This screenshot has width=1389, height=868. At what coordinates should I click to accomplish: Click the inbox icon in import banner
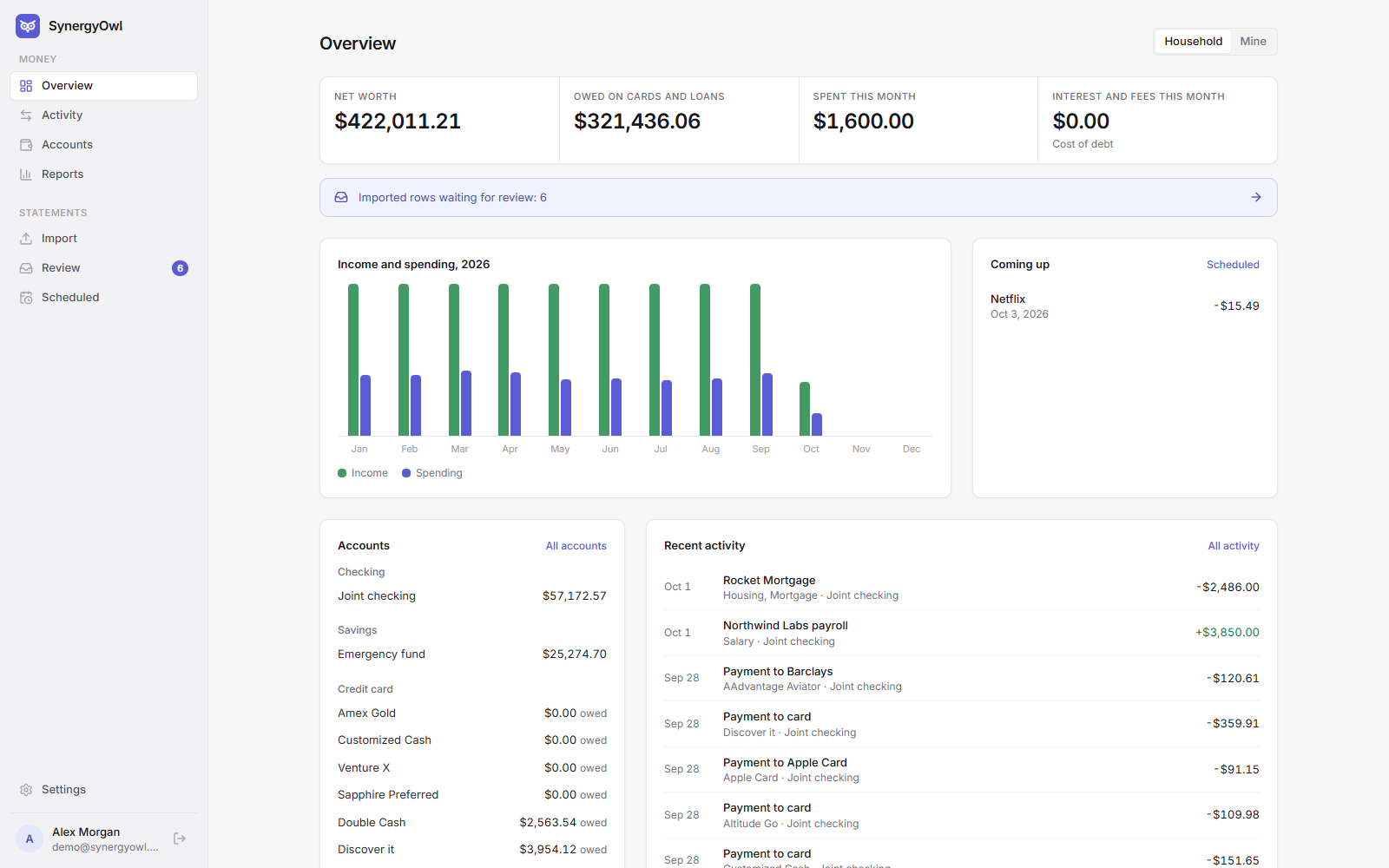341,198
